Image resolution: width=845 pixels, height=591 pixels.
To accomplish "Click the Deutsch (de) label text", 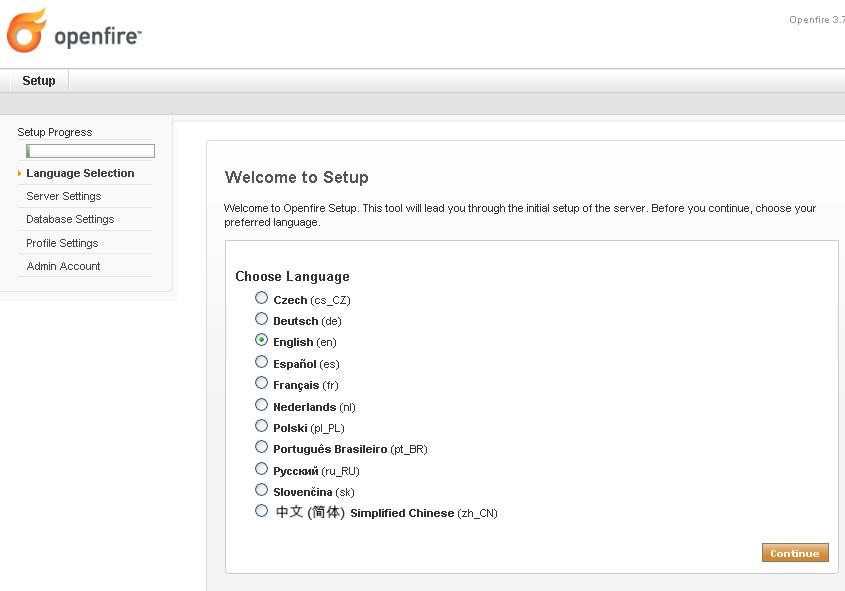I will 307,321.
